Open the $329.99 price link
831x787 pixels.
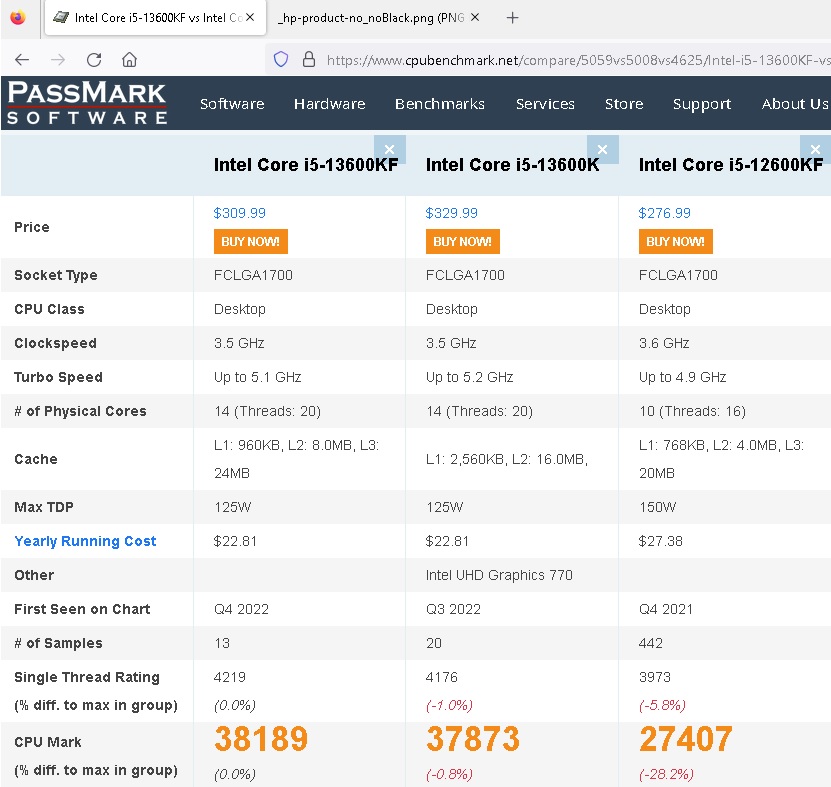point(452,213)
